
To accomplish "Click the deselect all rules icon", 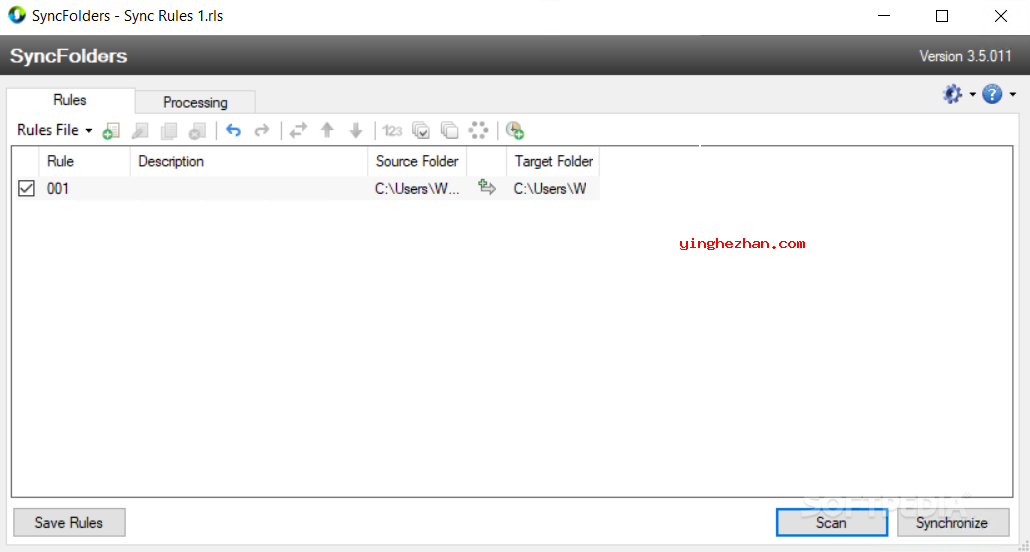I will (450, 130).
